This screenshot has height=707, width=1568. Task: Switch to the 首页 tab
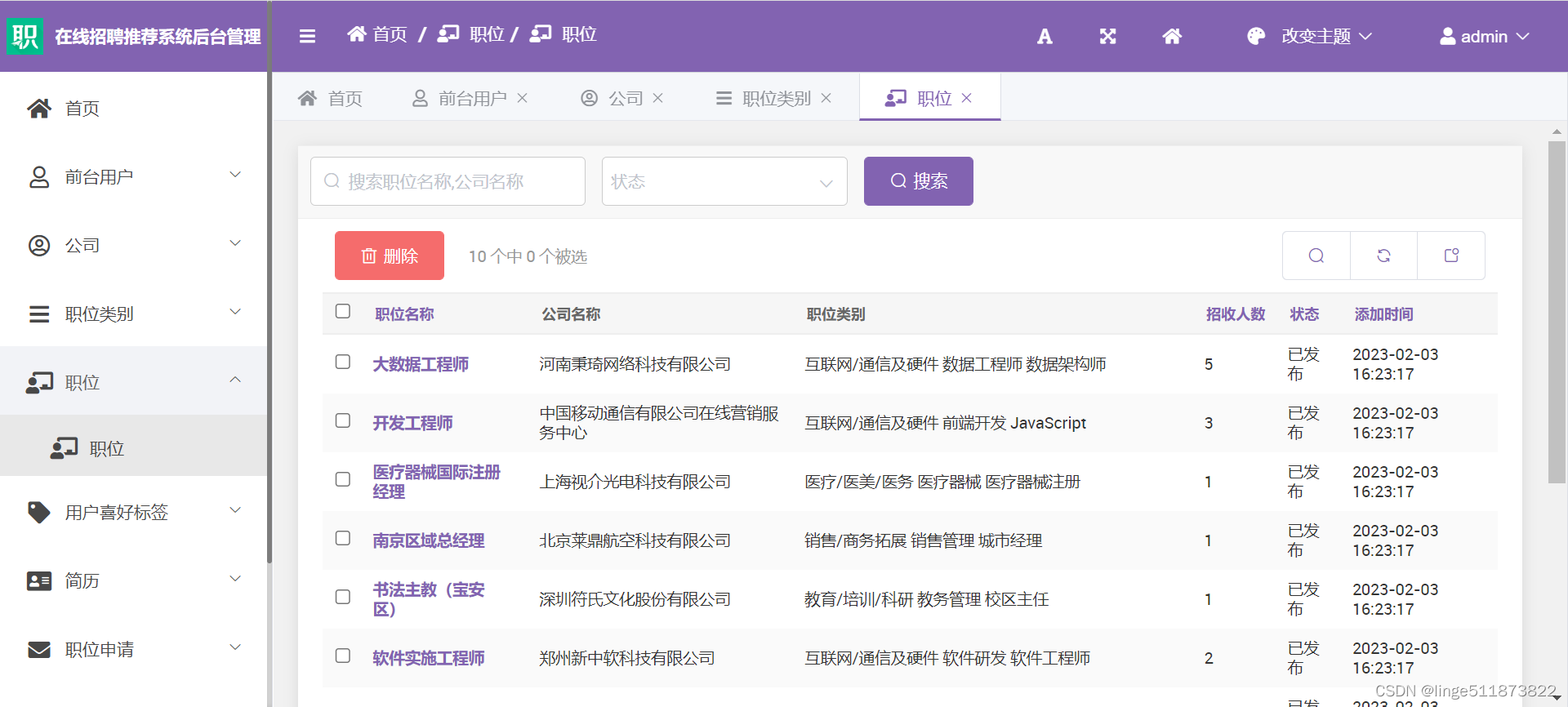(330, 98)
